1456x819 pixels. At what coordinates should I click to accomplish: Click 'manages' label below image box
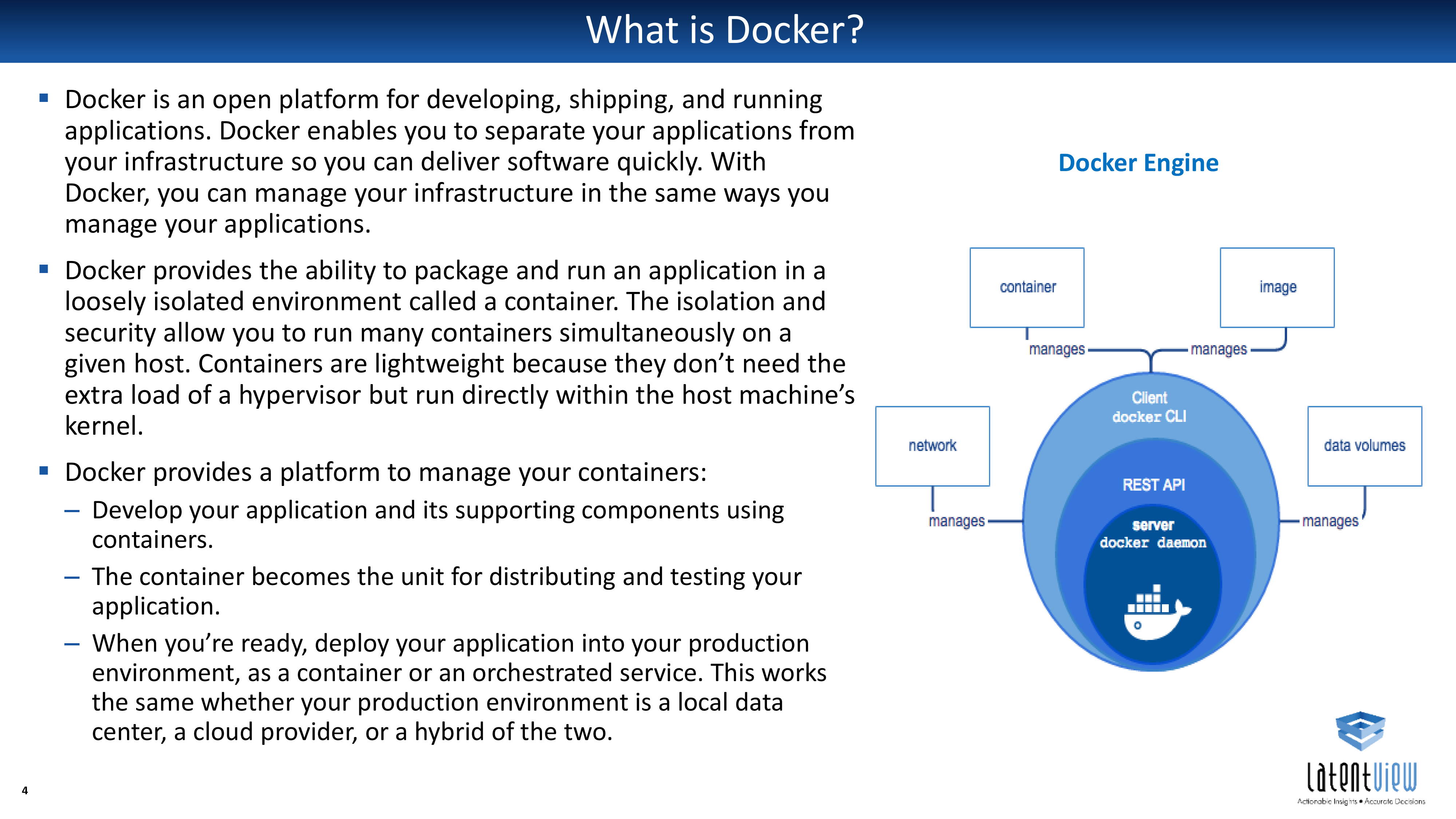[x=1219, y=349]
